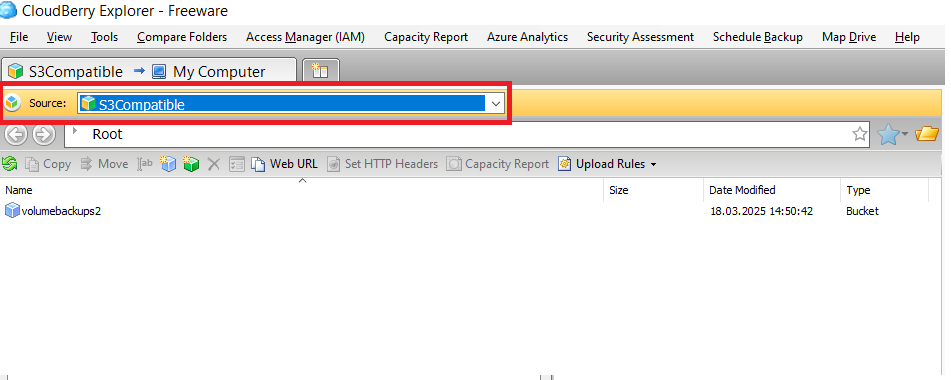This screenshot has height=380, width=951.
Task: Open the Access Manager (IAM) menu
Action: pyautogui.click(x=305, y=37)
